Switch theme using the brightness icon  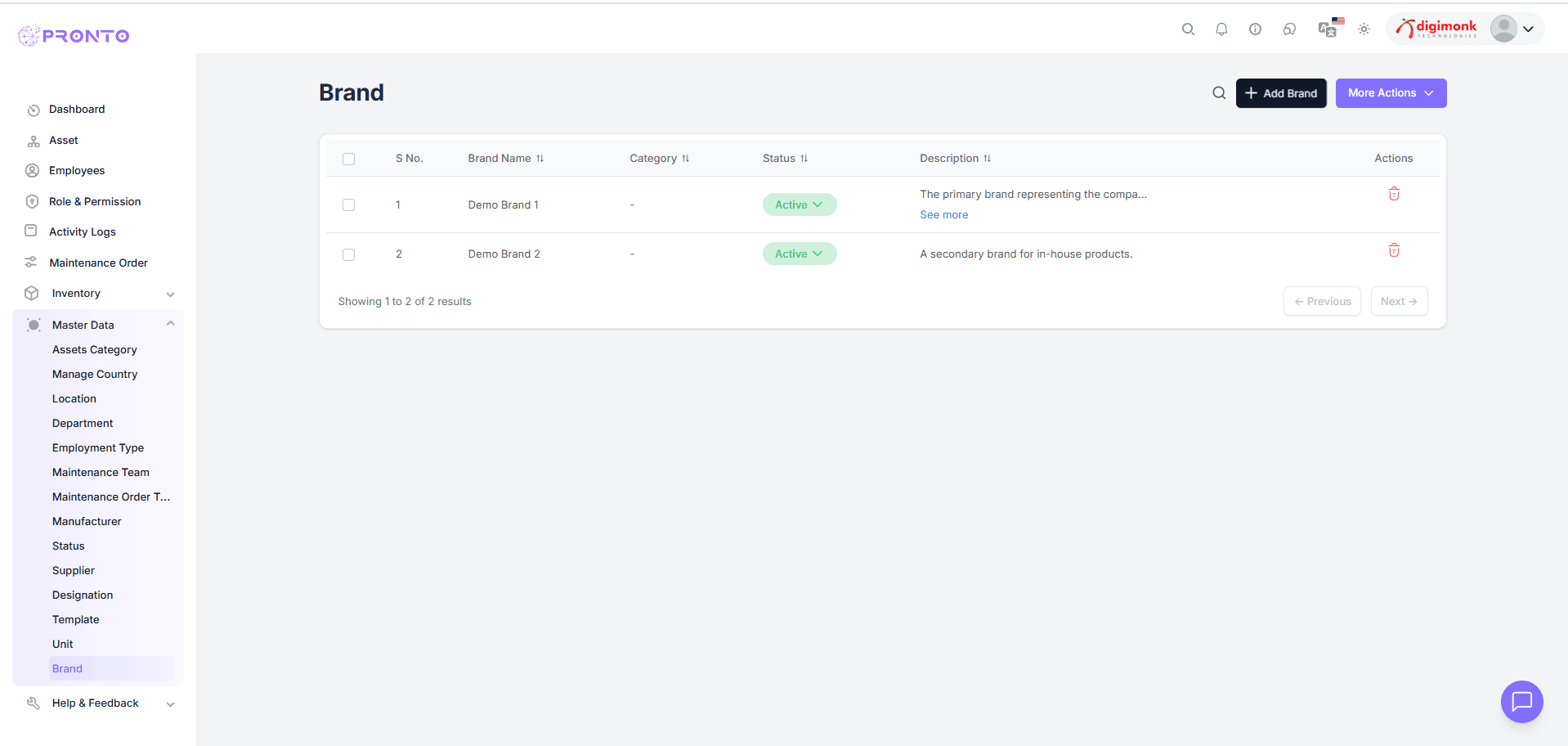(1364, 29)
